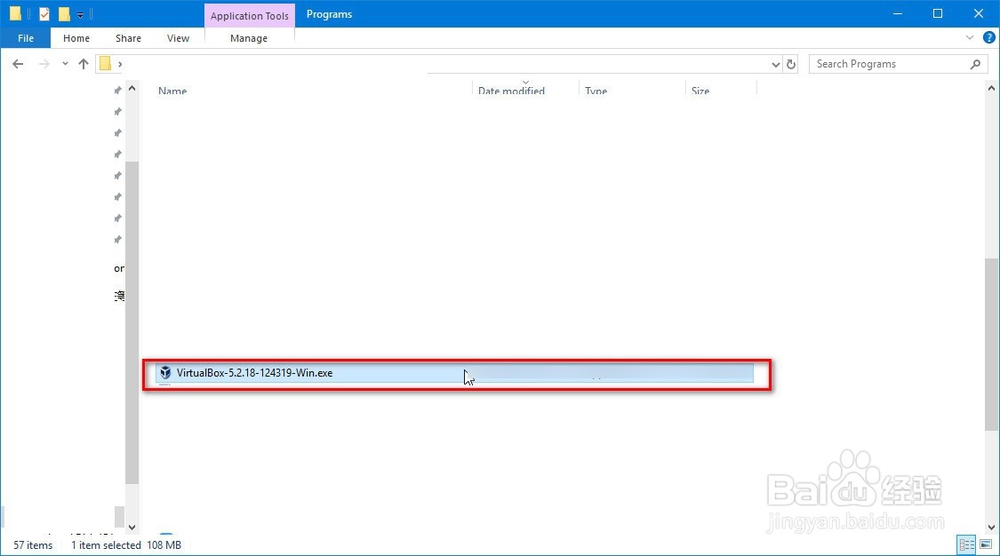Screen dimensions: 1000x556
Task: Open the File menu
Action: (26, 38)
